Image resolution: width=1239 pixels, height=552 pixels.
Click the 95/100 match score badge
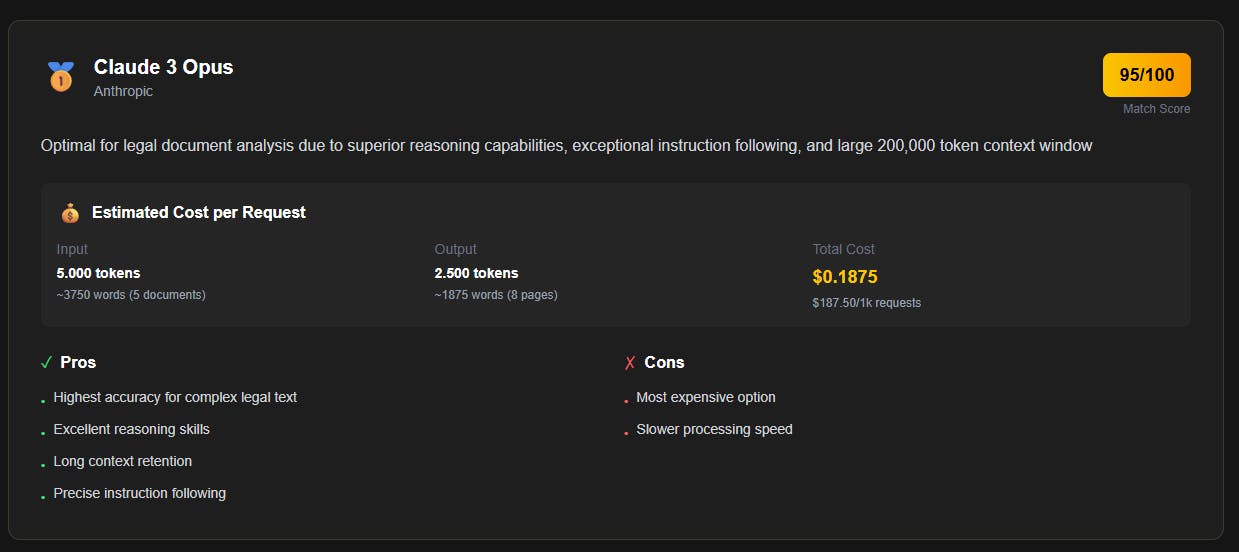point(1146,75)
